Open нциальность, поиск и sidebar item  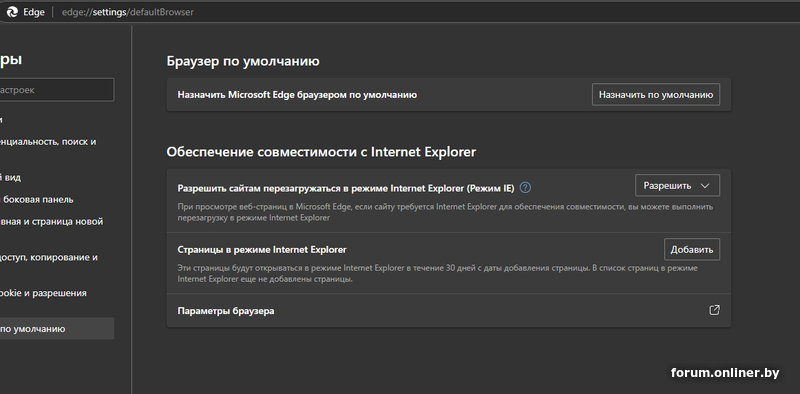48,142
